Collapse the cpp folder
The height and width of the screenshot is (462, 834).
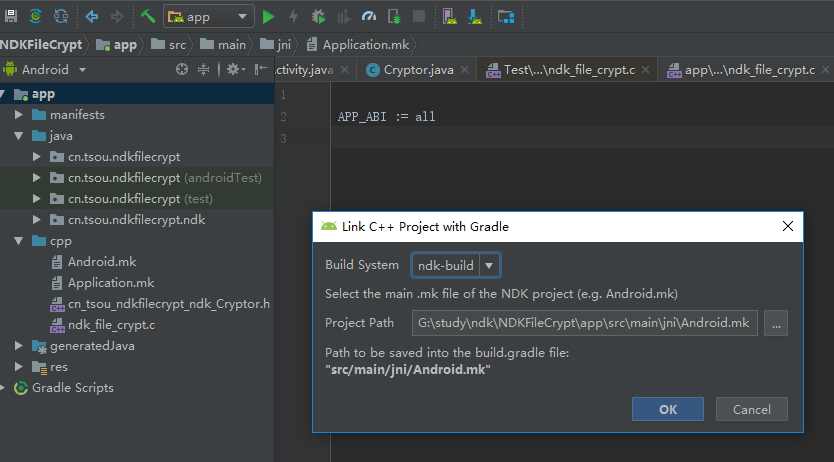19,241
